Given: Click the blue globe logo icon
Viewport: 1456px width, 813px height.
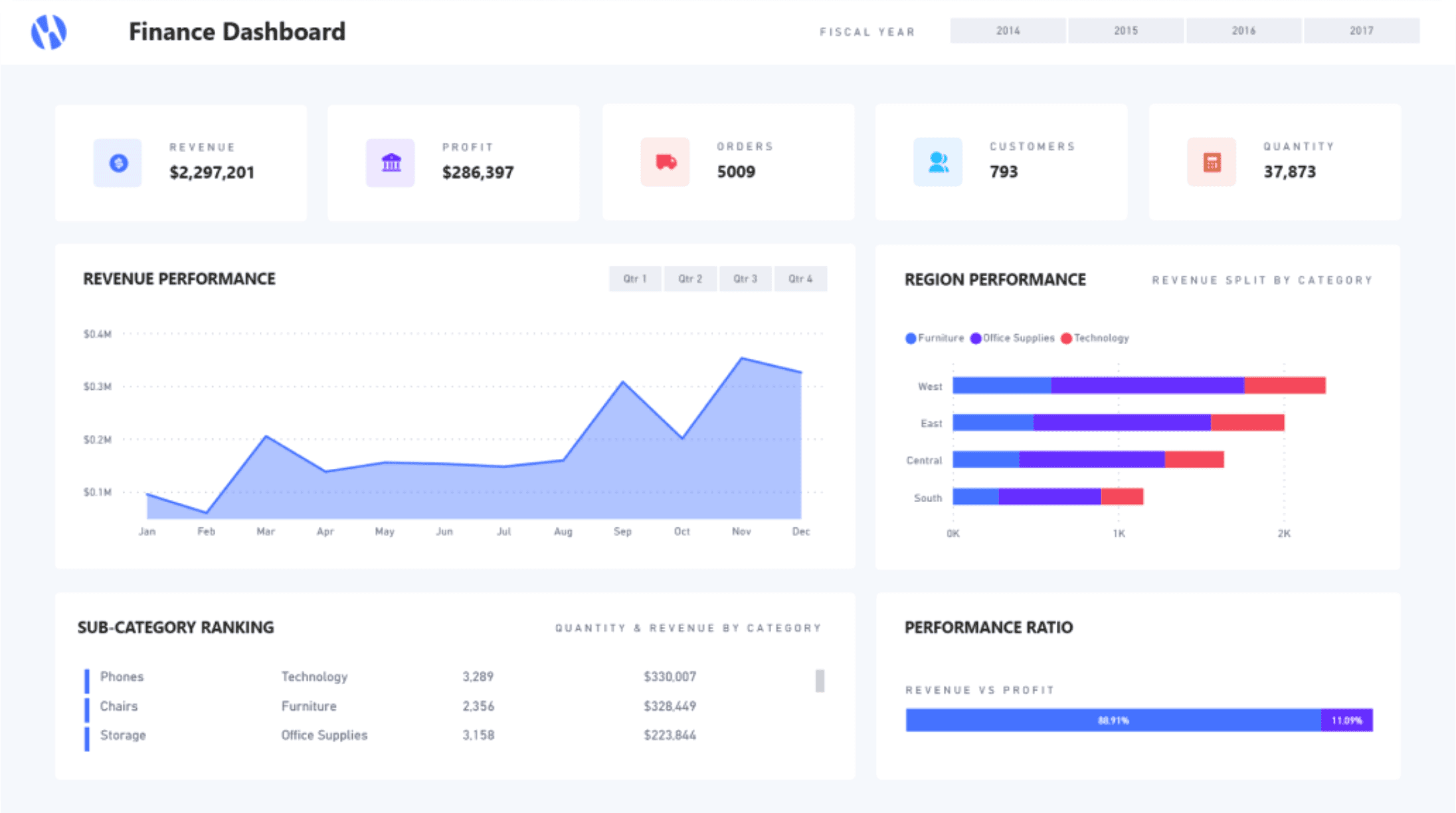Looking at the screenshot, I should pos(48,31).
